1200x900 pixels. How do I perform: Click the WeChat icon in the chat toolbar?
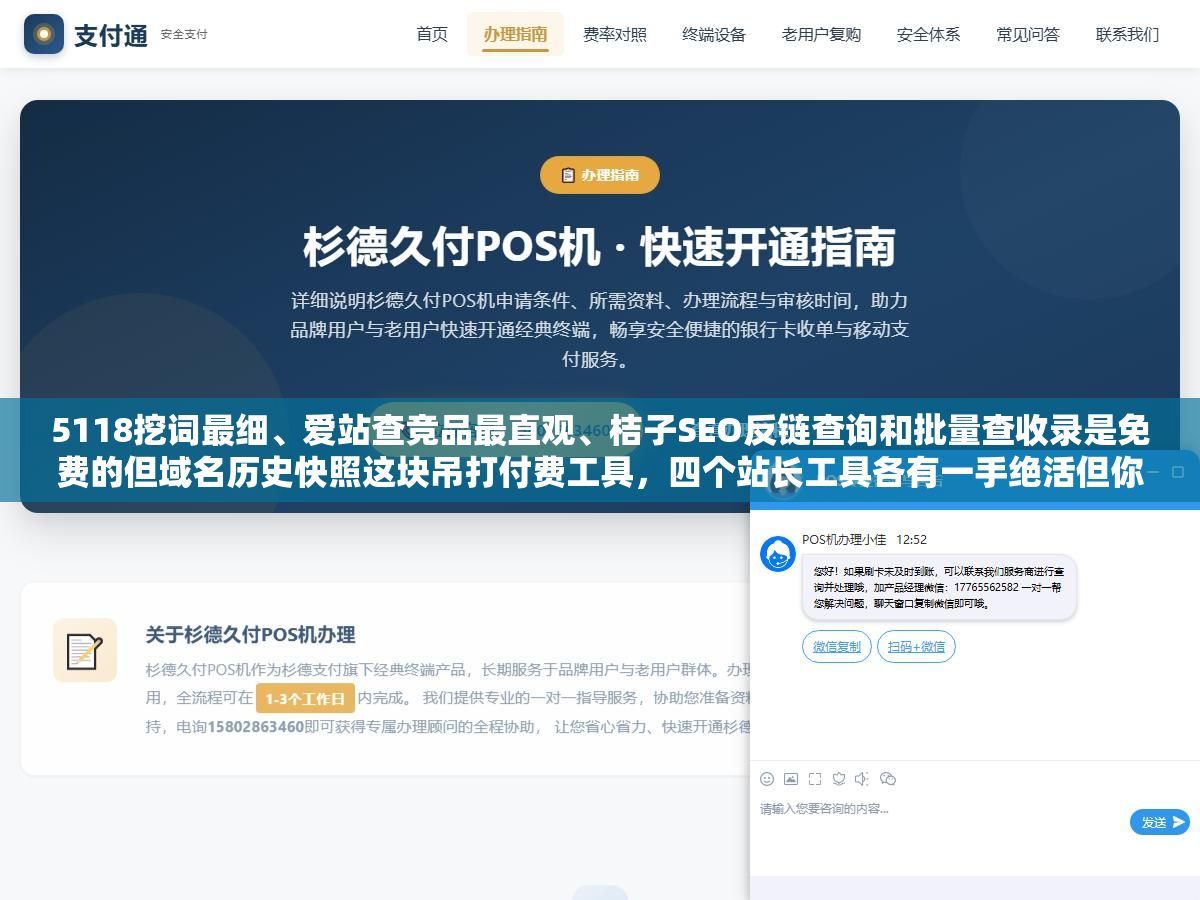[888, 778]
